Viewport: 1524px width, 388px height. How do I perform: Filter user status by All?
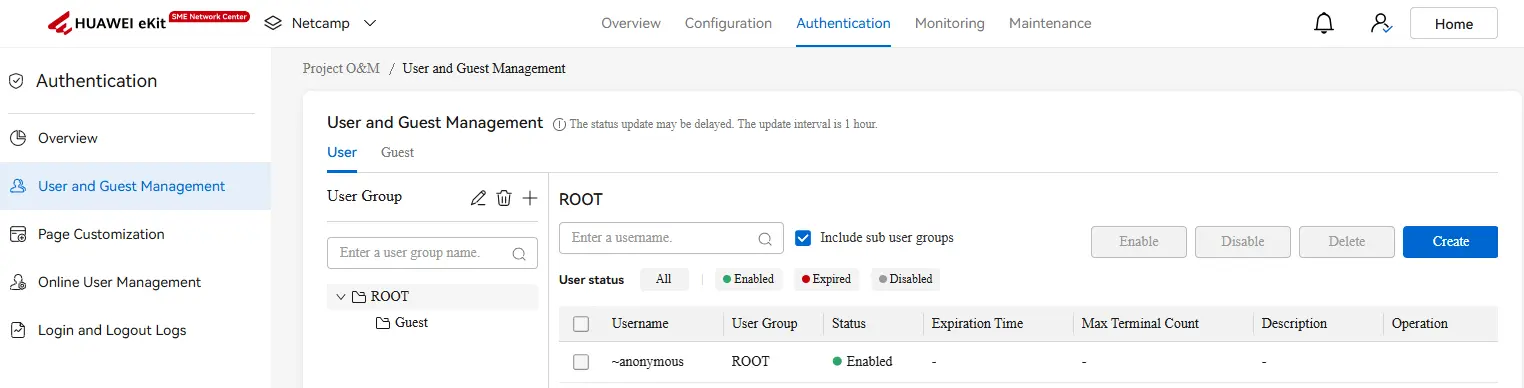point(664,279)
